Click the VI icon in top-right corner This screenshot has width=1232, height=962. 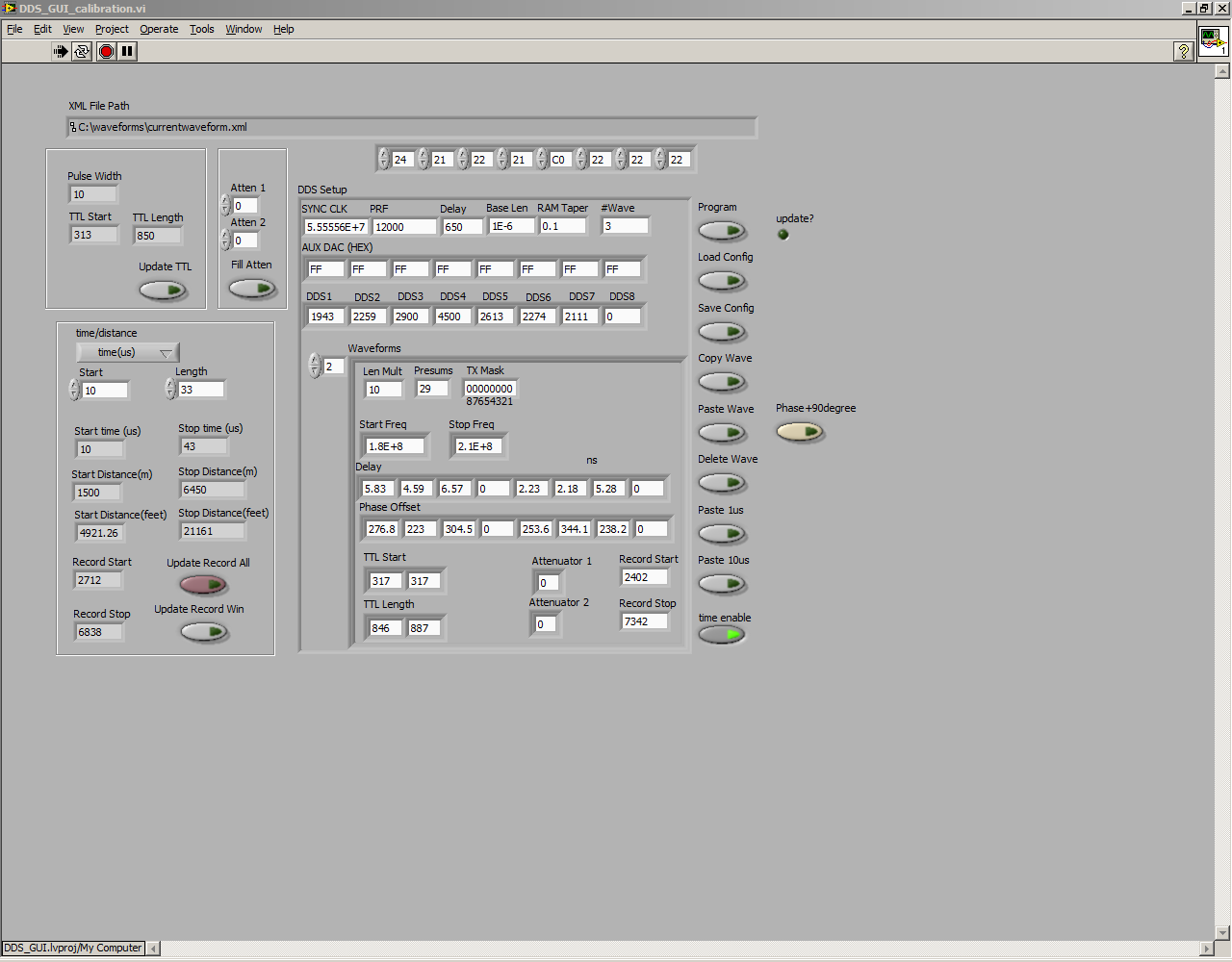(1212, 41)
